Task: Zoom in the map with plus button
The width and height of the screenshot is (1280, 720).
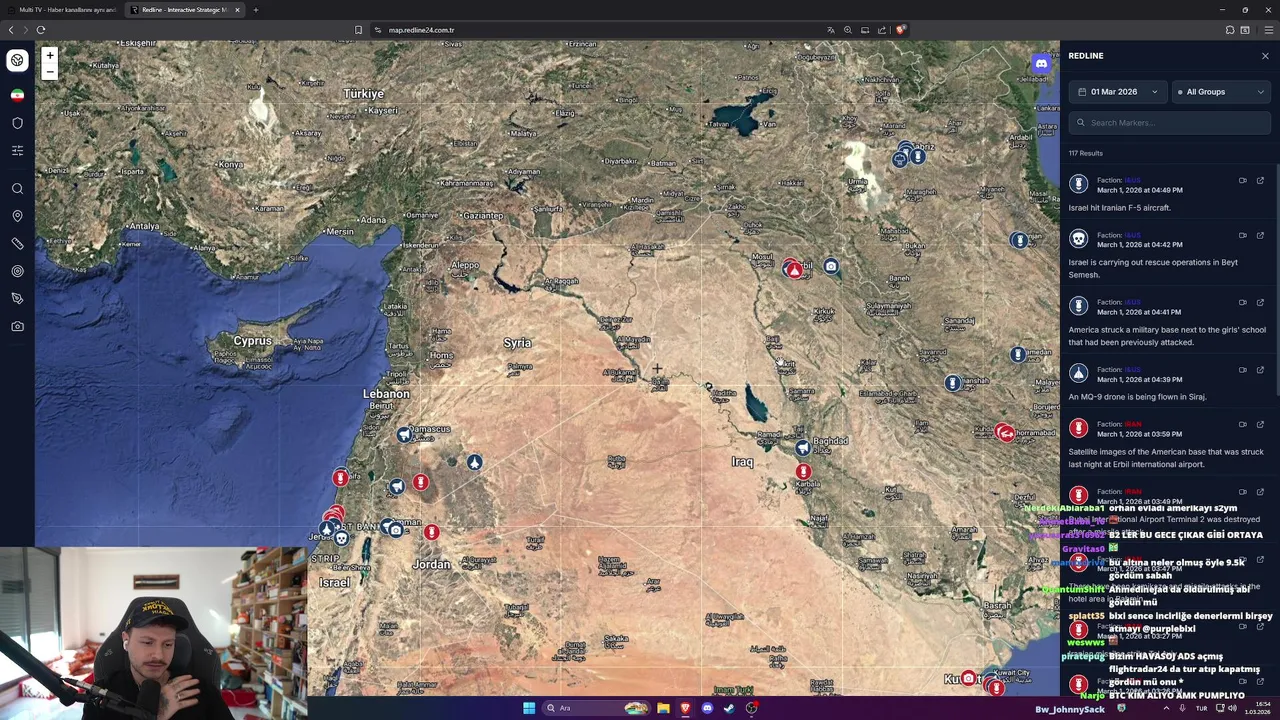Action: (x=50, y=56)
